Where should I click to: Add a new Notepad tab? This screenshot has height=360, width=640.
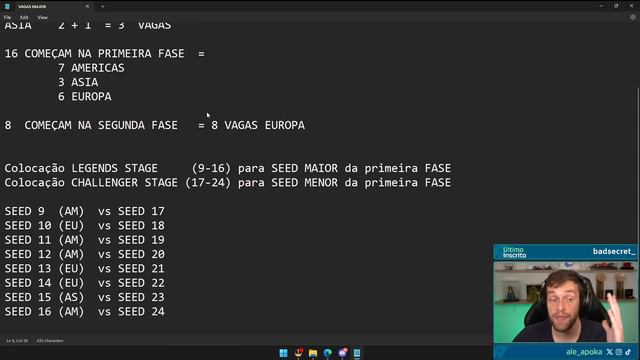tap(102, 6)
